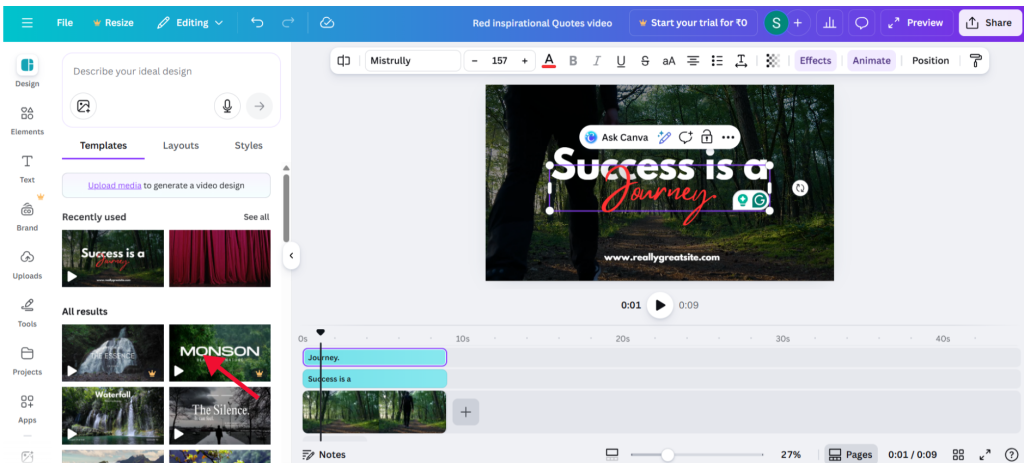The image size is (1024, 463).
Task: Open the more options ellipsis menu
Action: pyautogui.click(x=728, y=137)
